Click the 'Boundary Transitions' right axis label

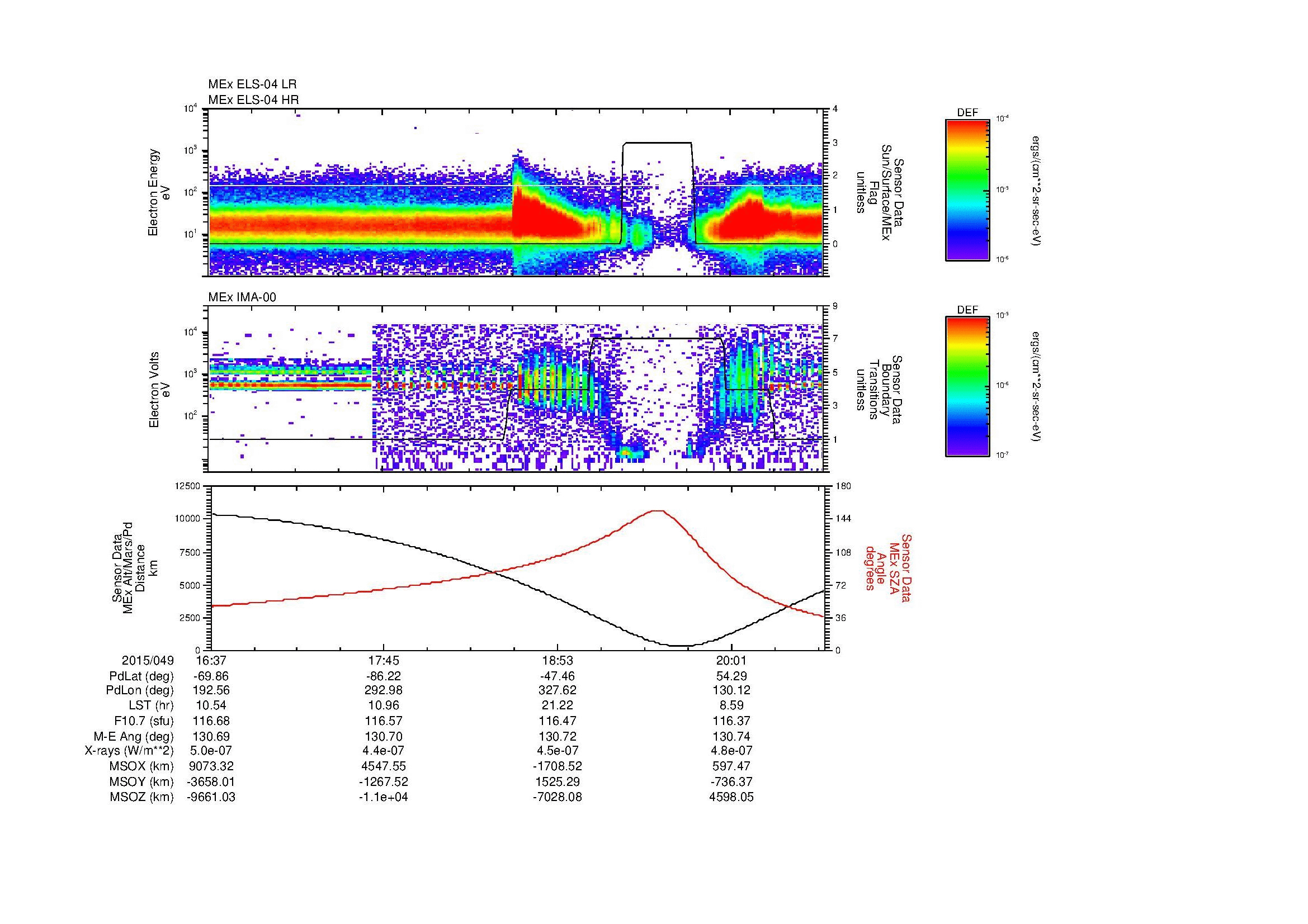[x=880, y=390]
